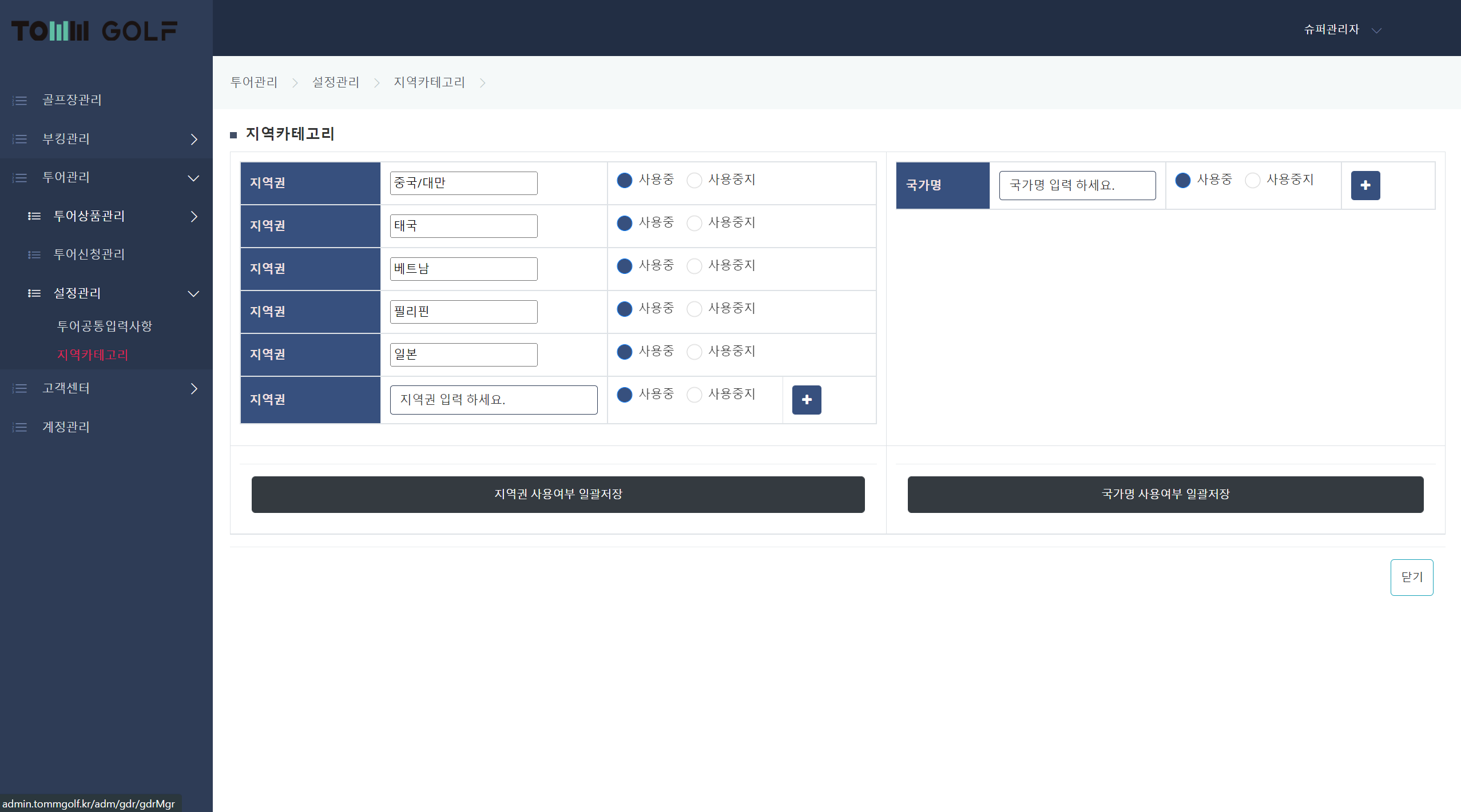
Task: Click the list icon beside 투어신청관리
Action: click(x=34, y=255)
